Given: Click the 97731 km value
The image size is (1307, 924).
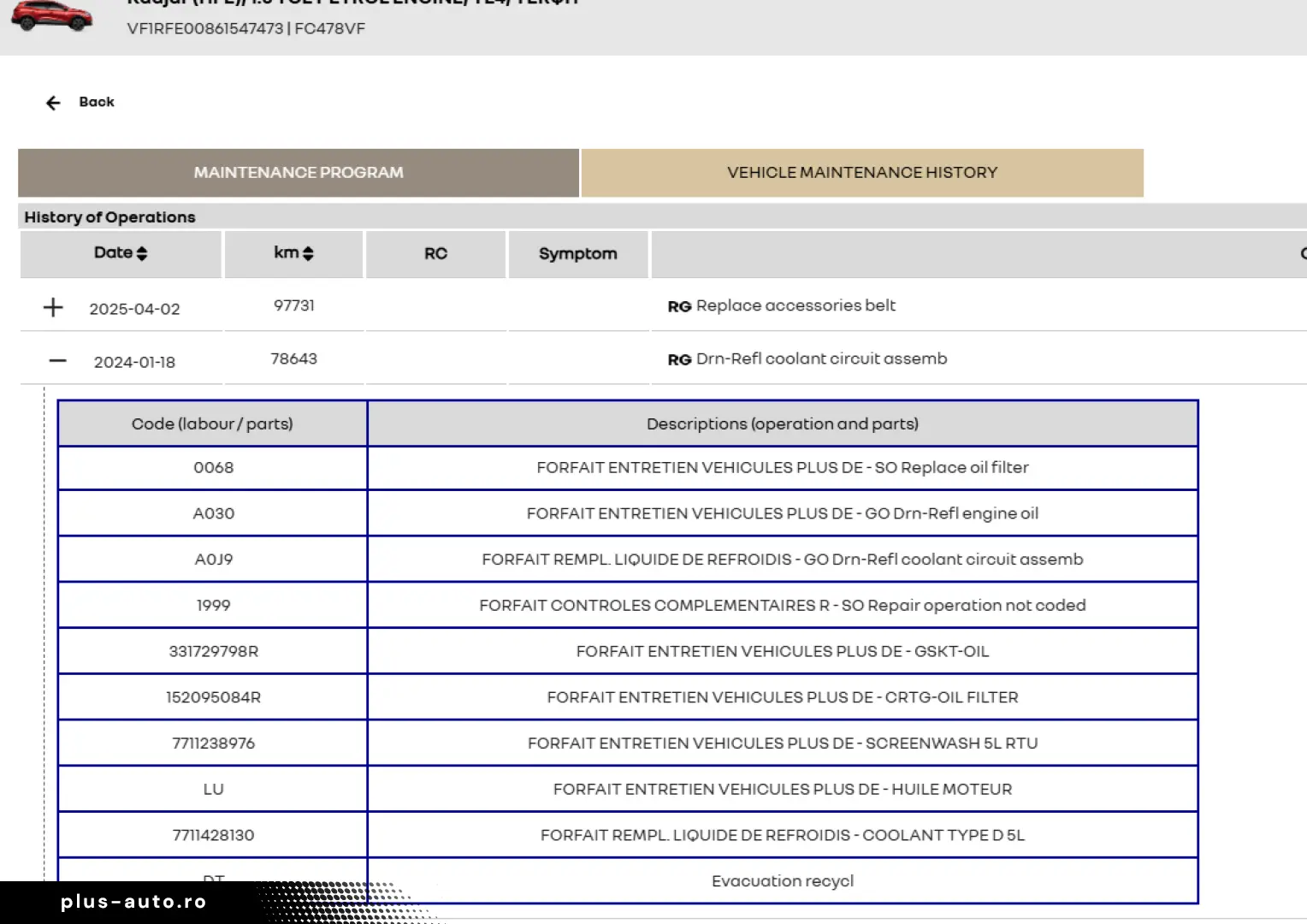Looking at the screenshot, I should (x=293, y=305).
